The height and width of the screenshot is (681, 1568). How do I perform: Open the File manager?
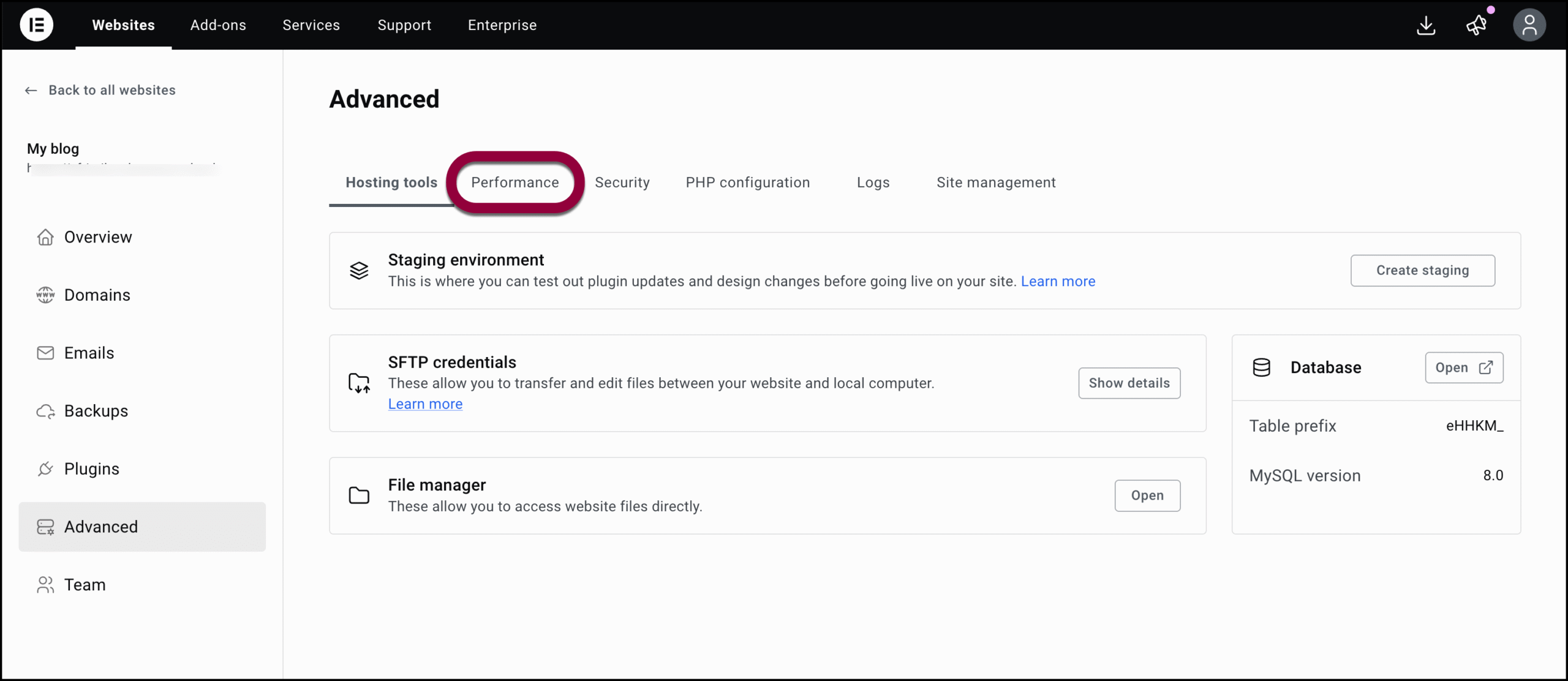[1147, 495]
